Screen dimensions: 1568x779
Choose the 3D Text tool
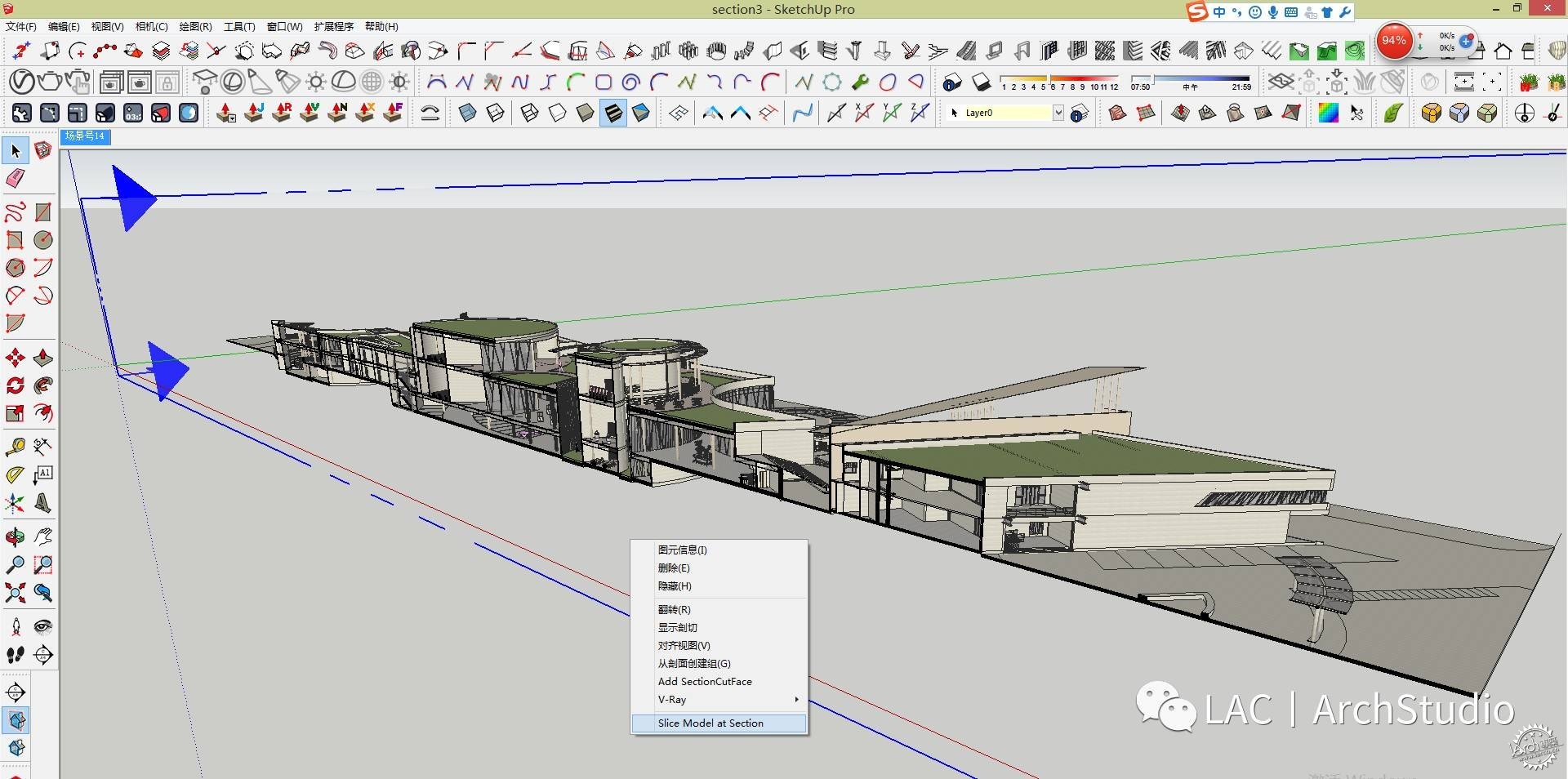pos(43,502)
